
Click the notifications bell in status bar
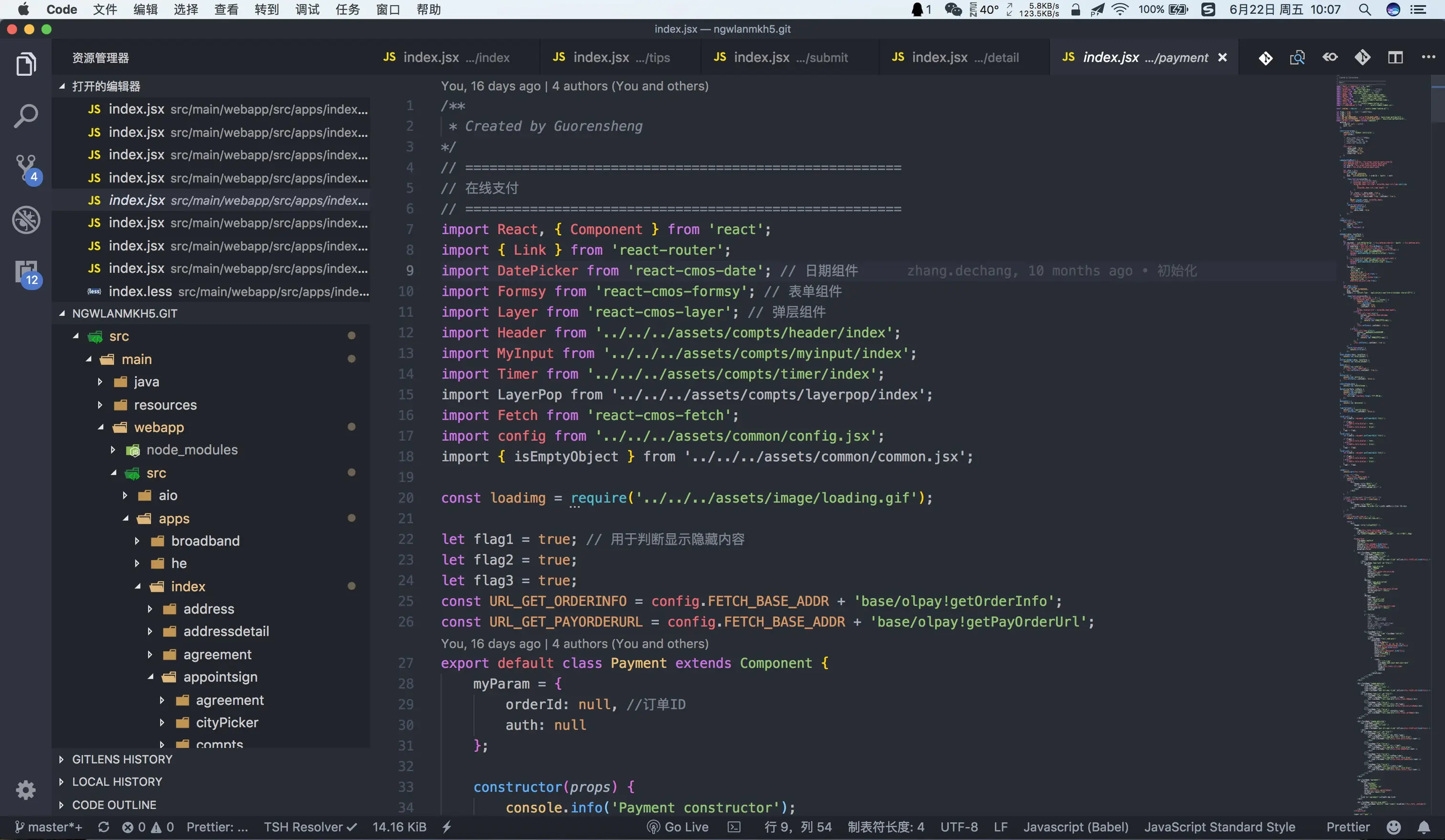[1424, 827]
